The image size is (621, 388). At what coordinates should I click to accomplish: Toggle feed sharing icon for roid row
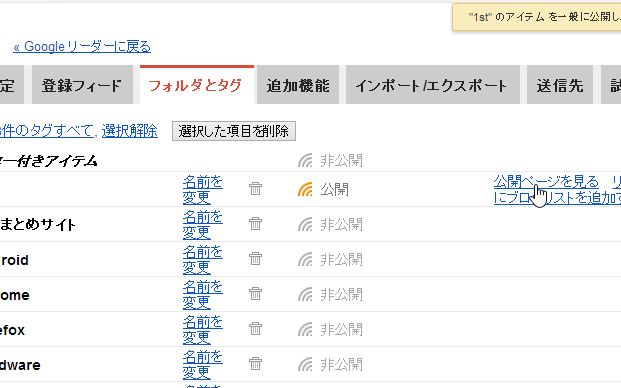coord(305,259)
